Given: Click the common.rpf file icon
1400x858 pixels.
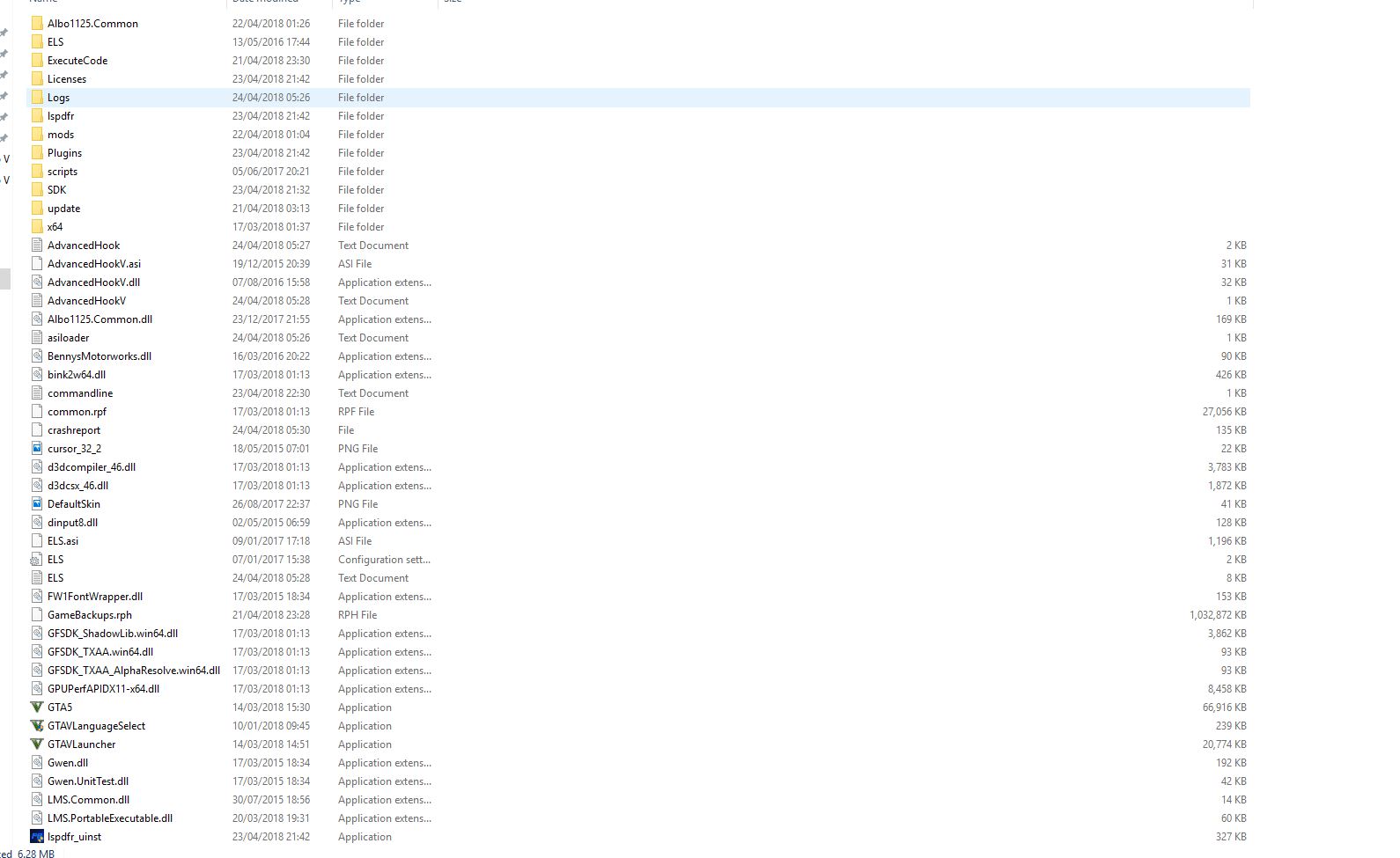Looking at the screenshot, I should coord(37,411).
